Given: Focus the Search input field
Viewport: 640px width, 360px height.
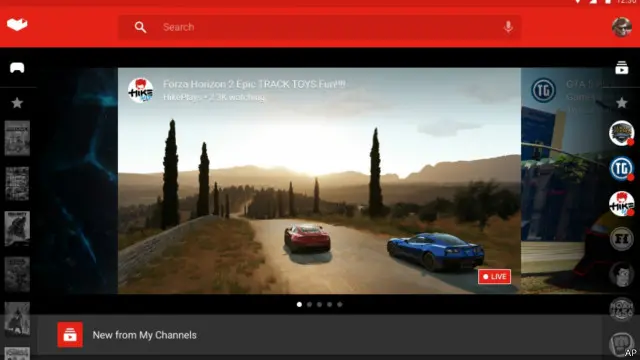Looking at the screenshot, I should pyautogui.click(x=319, y=27).
